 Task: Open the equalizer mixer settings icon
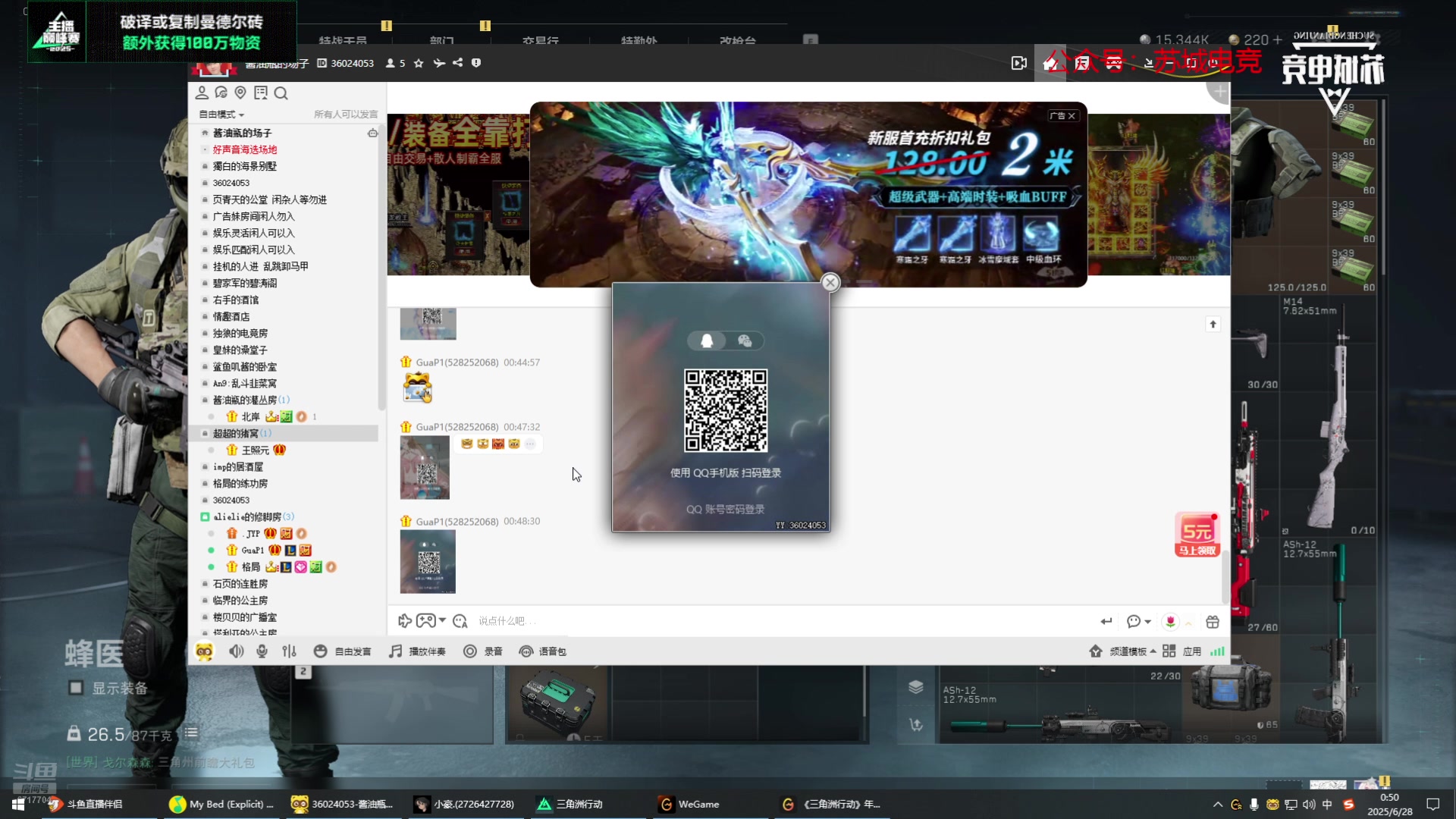tap(289, 651)
